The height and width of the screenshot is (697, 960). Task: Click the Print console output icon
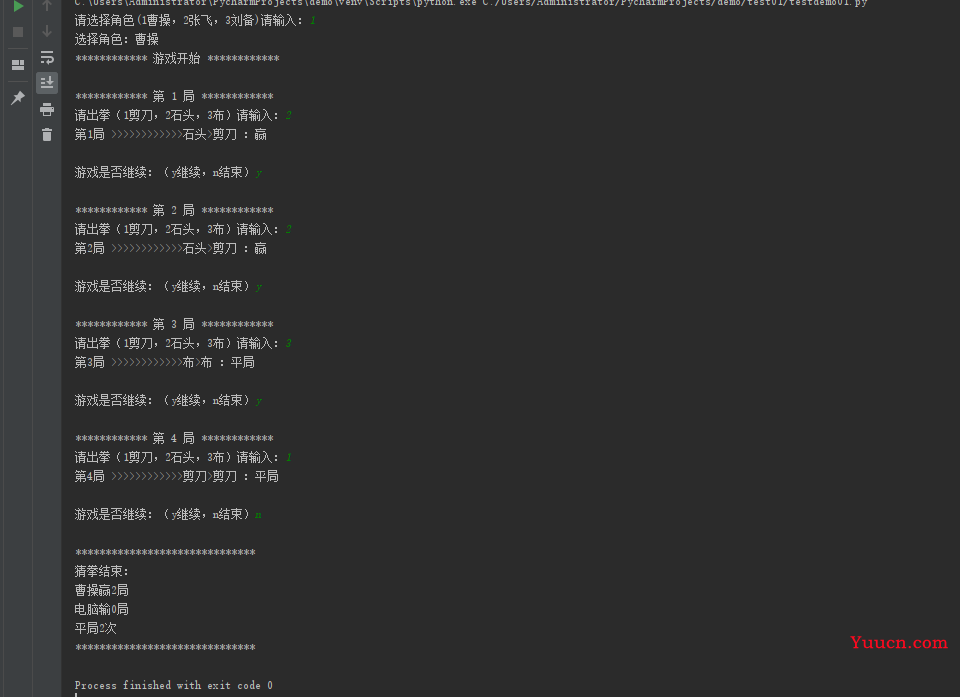coord(47,110)
